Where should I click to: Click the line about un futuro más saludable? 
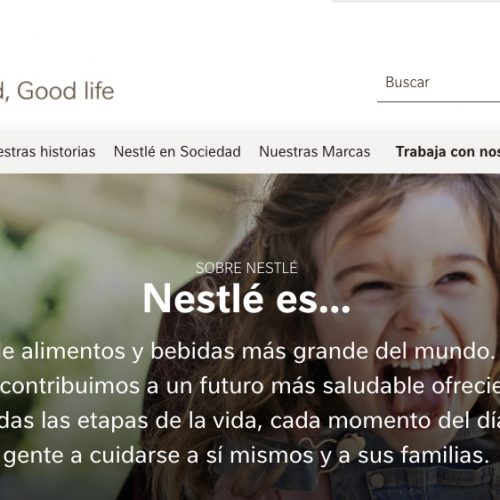coord(250,386)
